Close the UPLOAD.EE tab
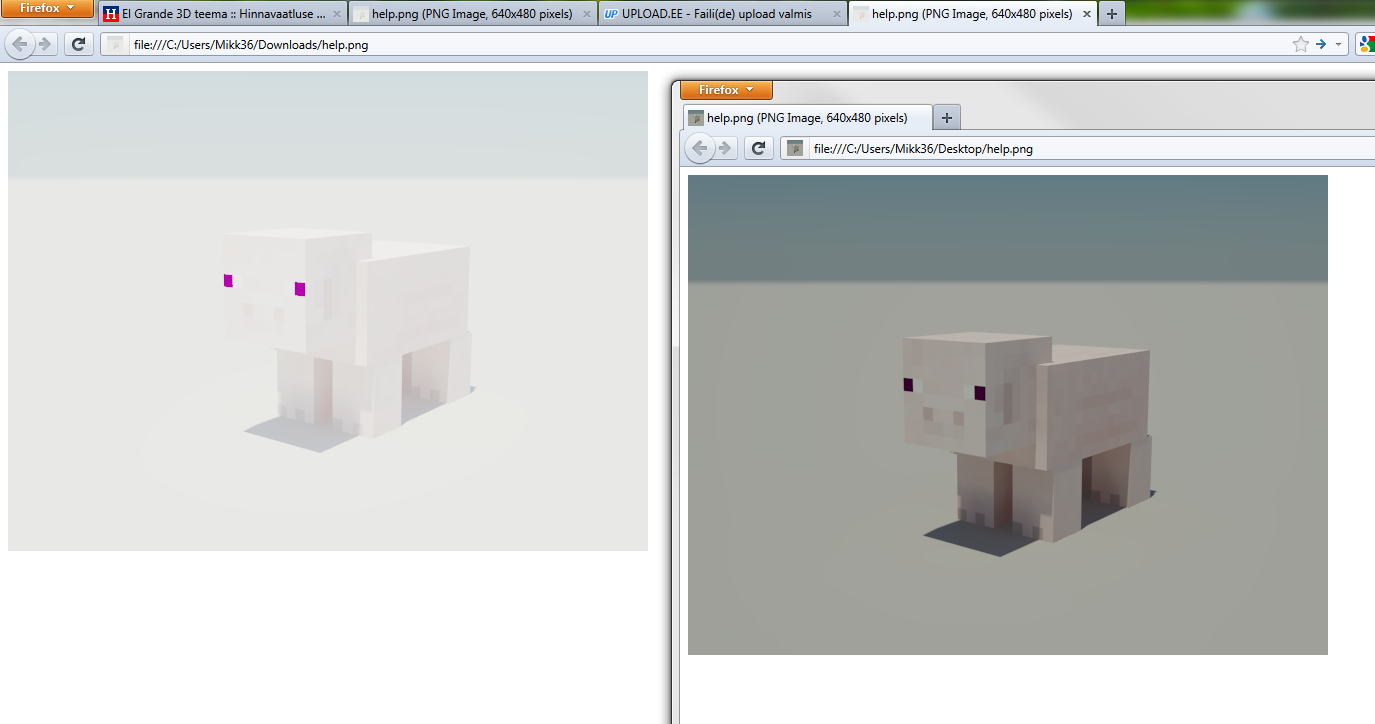This screenshot has width=1375, height=724. 836,15
